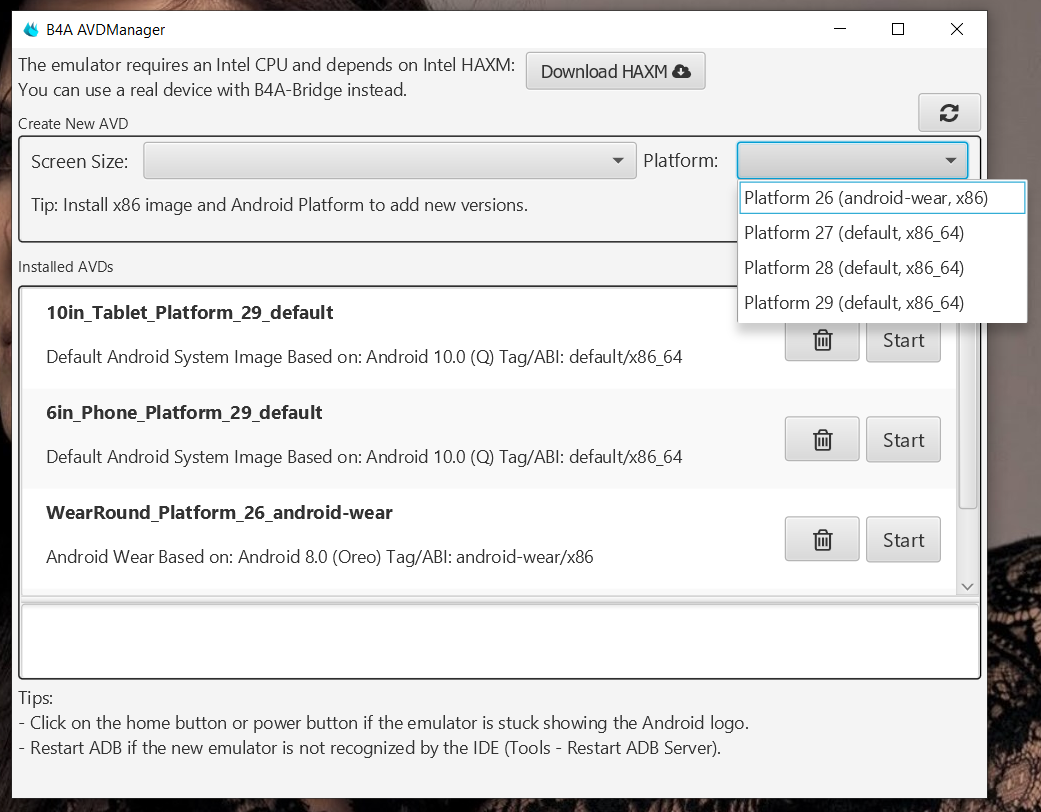Viewport: 1041px width, 812px height.
Task: Minimize the B4A AVDManager window
Action: [840, 29]
